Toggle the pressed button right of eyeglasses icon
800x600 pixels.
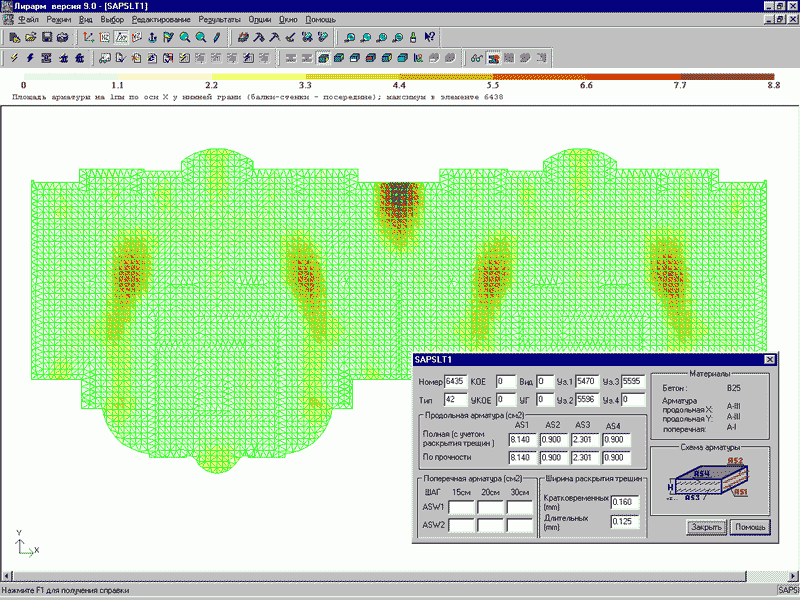495,58
